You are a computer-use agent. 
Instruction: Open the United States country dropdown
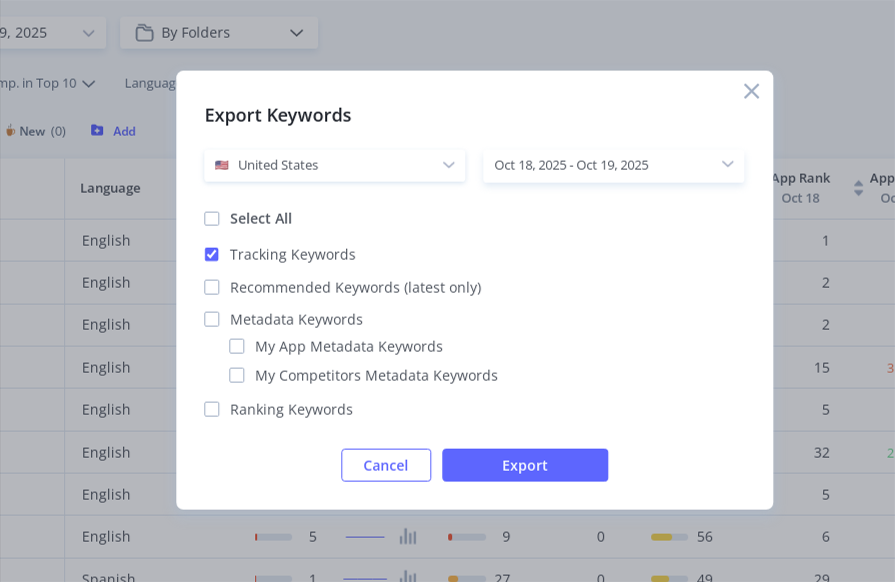tap(334, 166)
